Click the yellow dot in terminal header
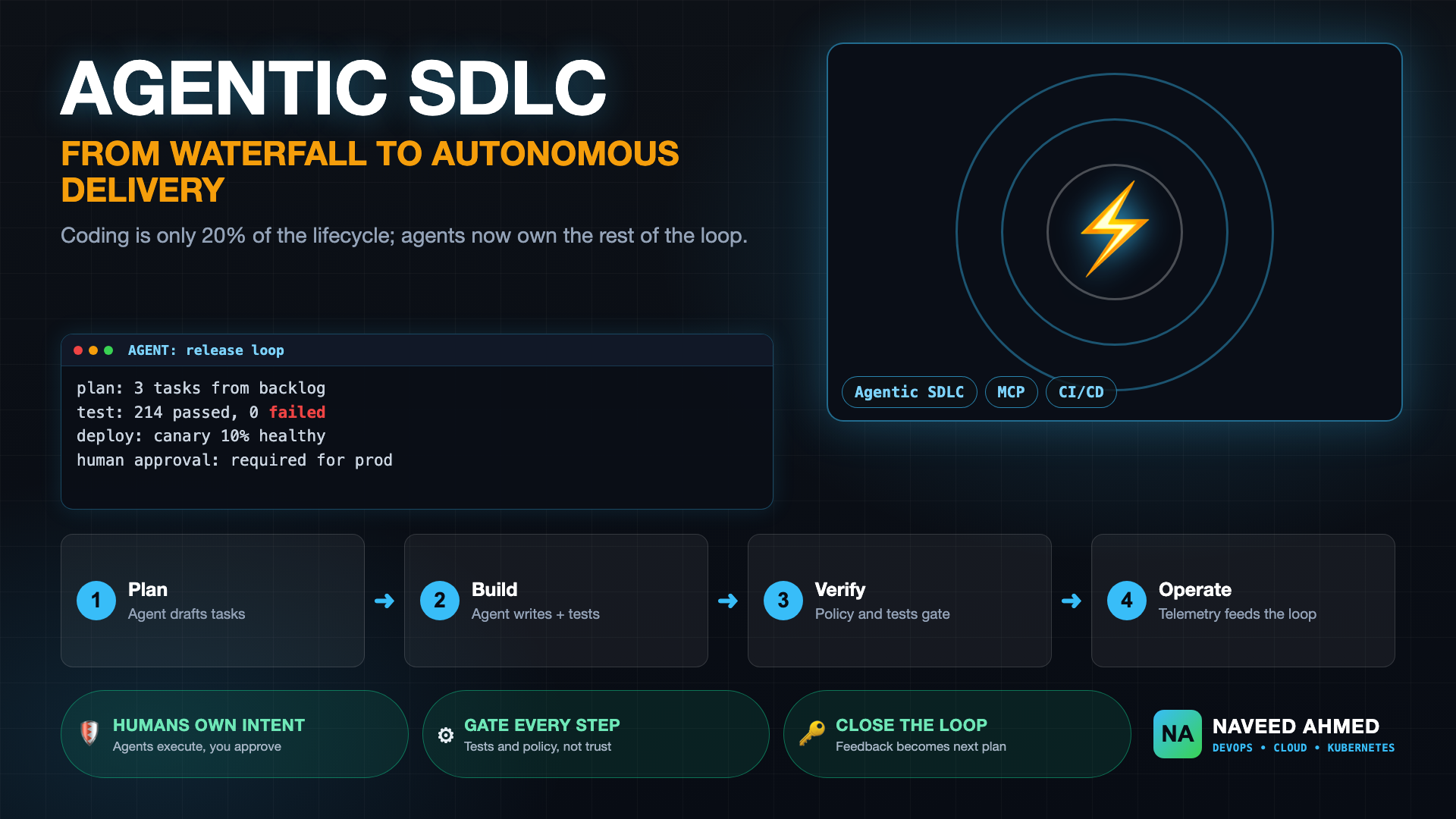 (93, 350)
